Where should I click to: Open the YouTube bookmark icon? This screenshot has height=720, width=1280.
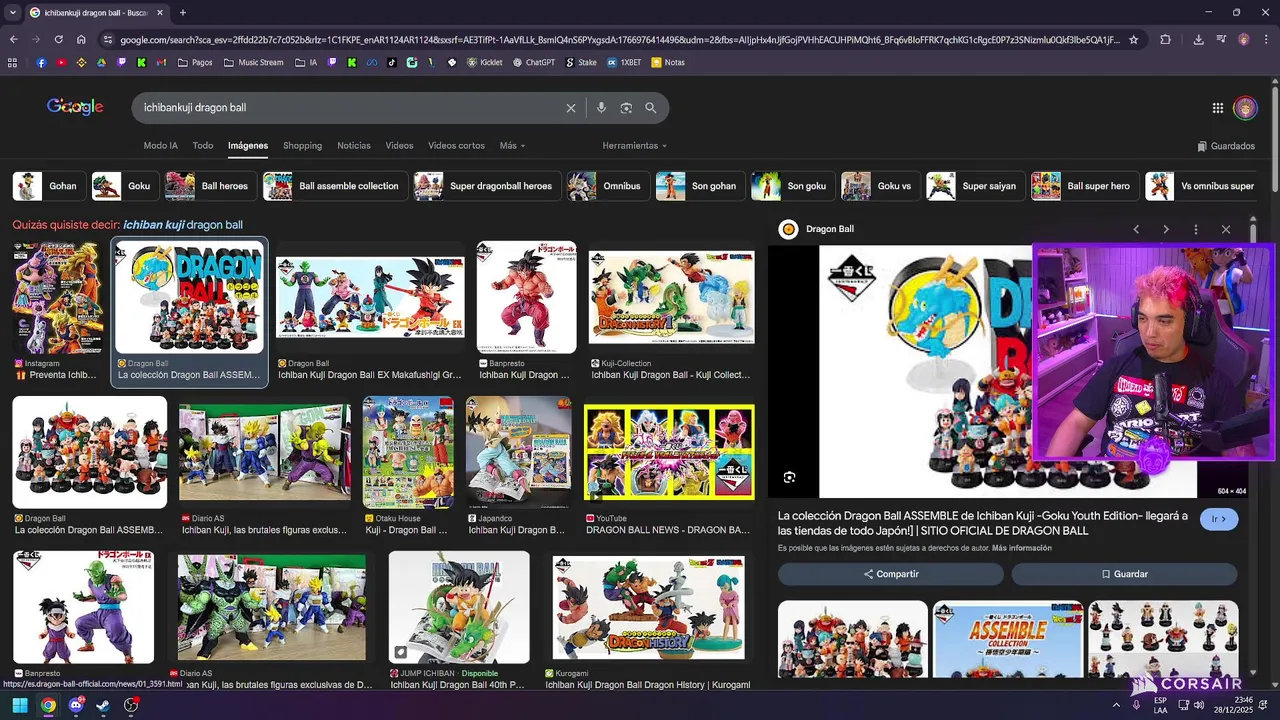(61, 62)
